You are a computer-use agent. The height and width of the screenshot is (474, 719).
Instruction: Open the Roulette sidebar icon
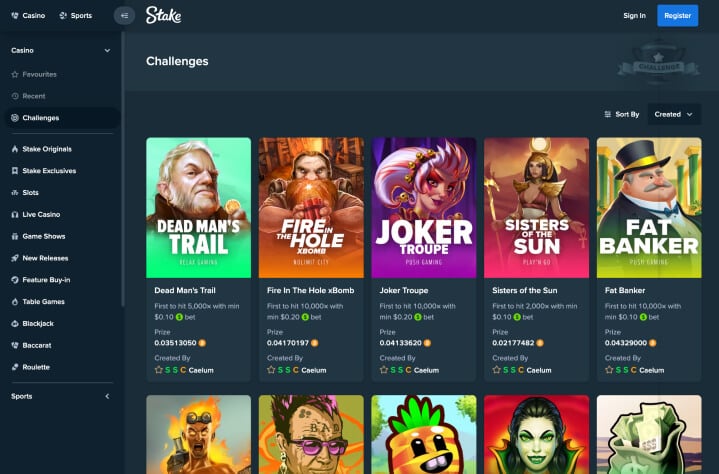click(15, 367)
